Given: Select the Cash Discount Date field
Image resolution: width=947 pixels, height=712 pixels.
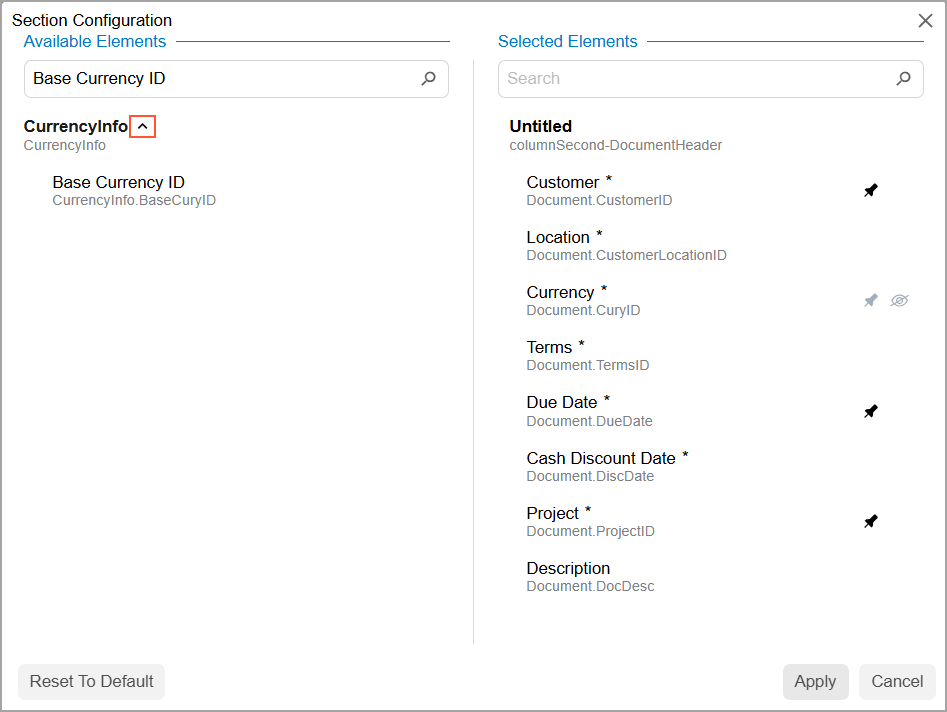Looking at the screenshot, I should pos(601,459).
